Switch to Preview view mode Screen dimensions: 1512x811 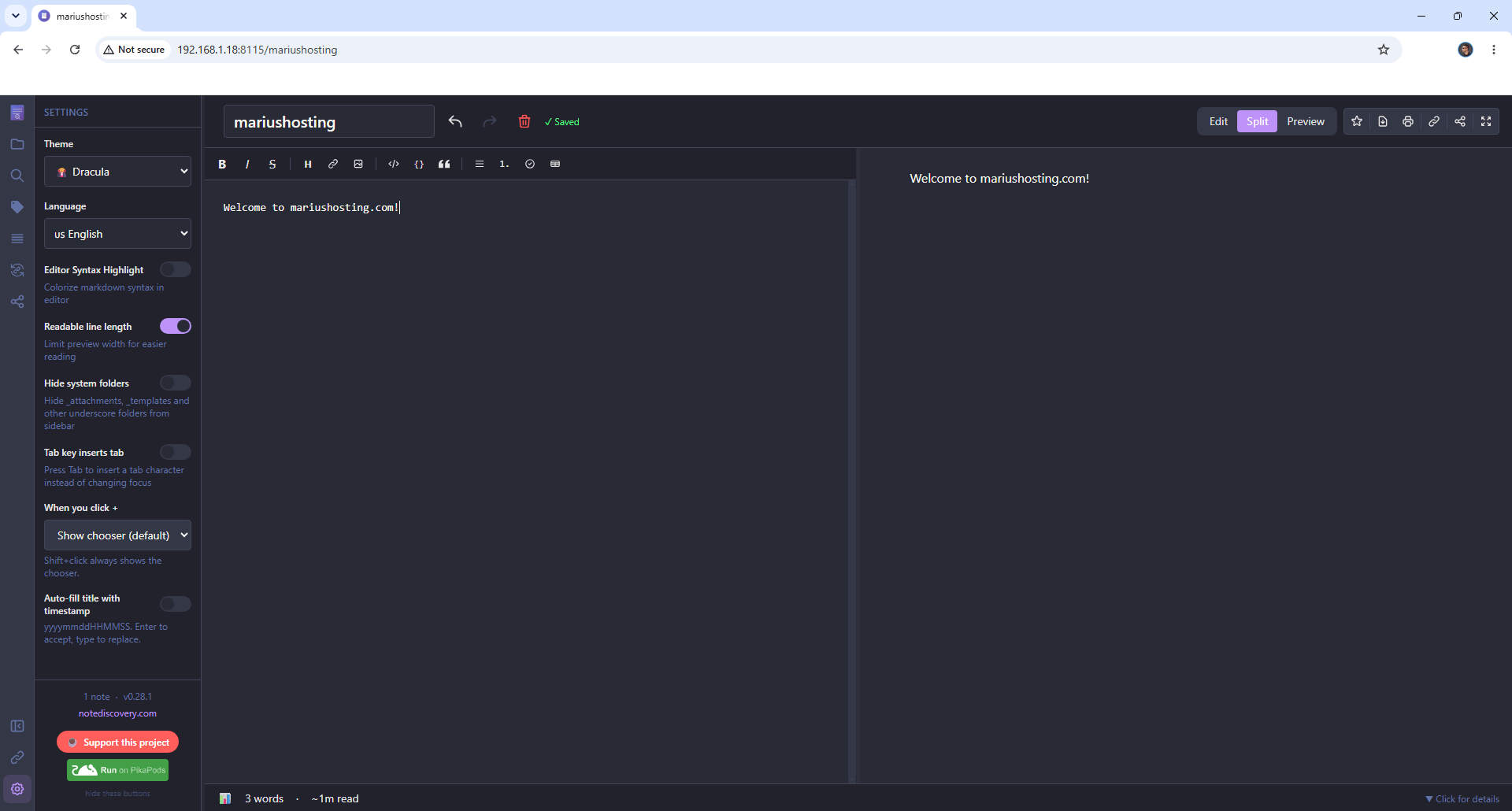tap(1306, 121)
